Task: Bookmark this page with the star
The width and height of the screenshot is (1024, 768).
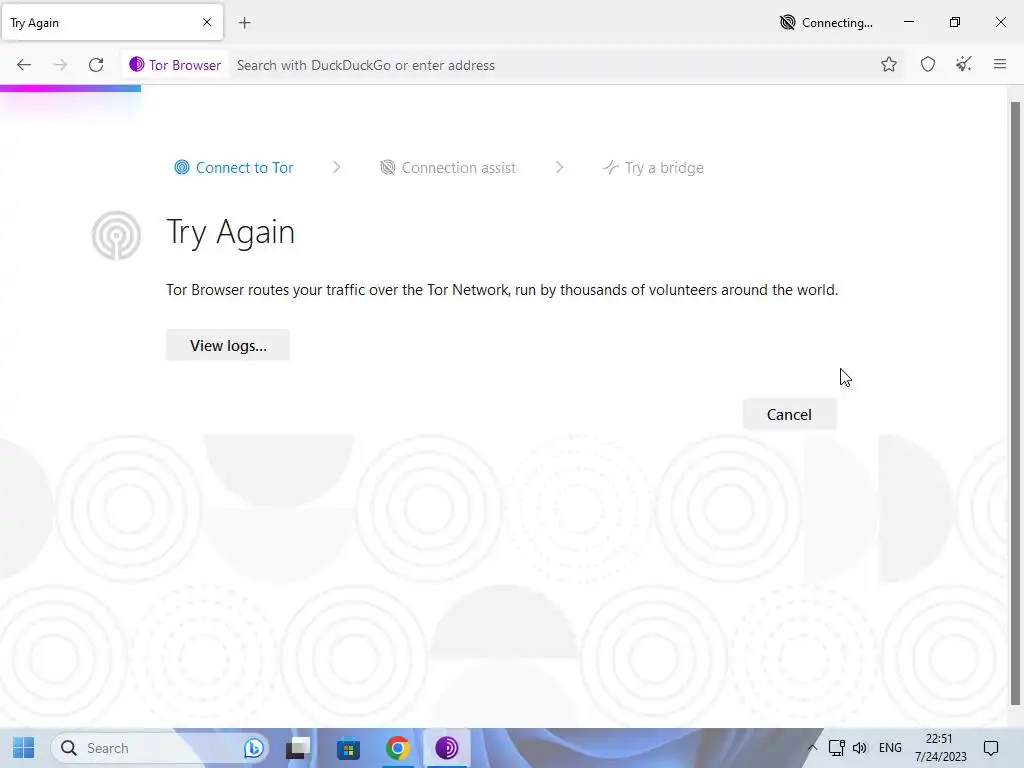Action: (x=888, y=64)
